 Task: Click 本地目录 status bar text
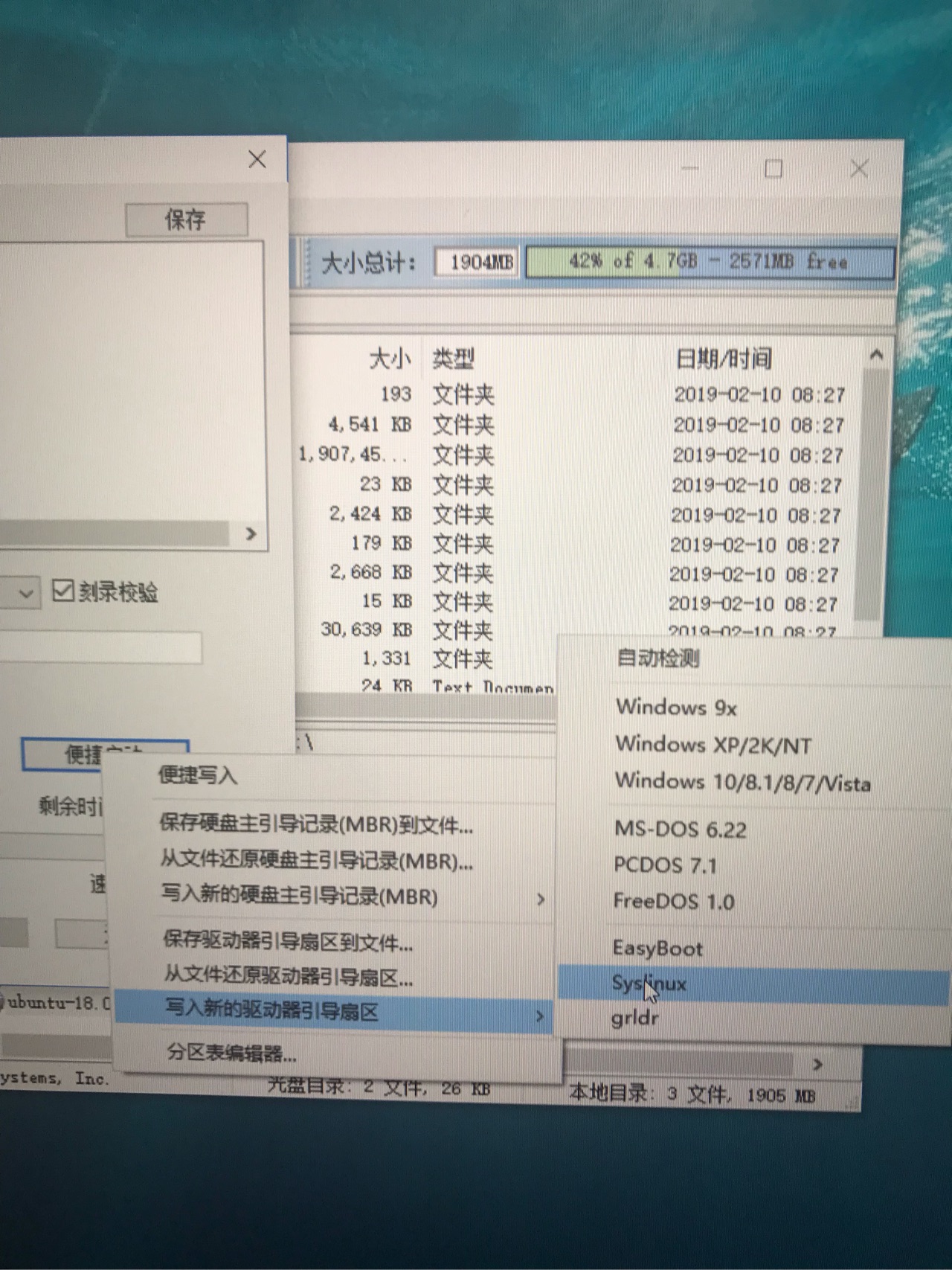pyautogui.click(x=692, y=1094)
